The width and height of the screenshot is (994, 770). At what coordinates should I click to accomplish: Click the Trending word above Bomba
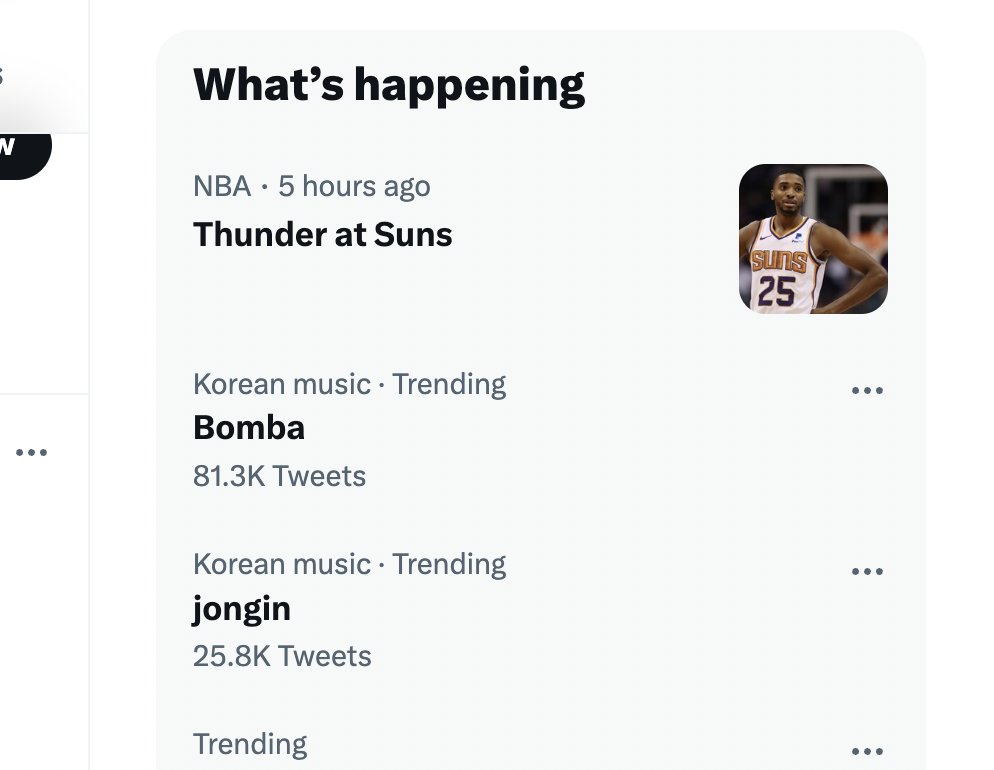coord(449,384)
